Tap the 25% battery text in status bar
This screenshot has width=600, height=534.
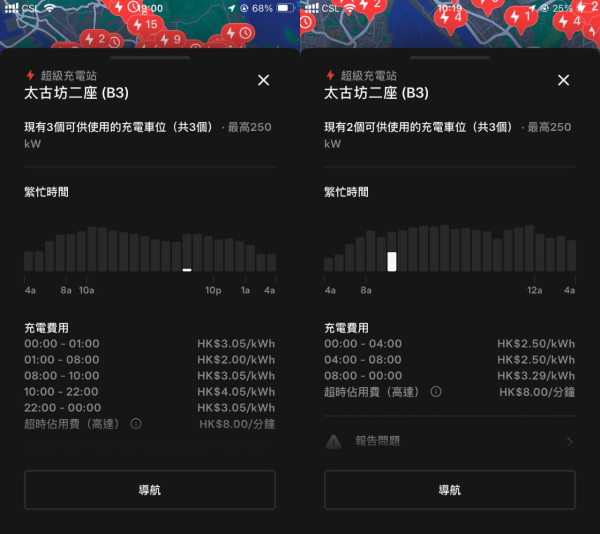click(562, 8)
